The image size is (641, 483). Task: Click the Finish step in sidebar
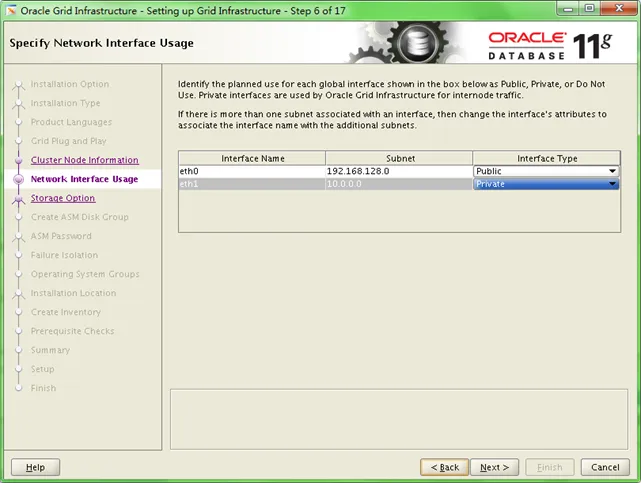point(43,388)
